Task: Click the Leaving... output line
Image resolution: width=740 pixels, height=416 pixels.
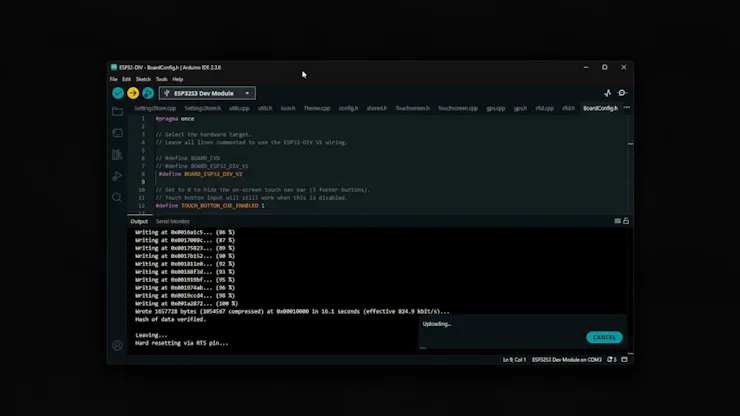Action: point(151,335)
